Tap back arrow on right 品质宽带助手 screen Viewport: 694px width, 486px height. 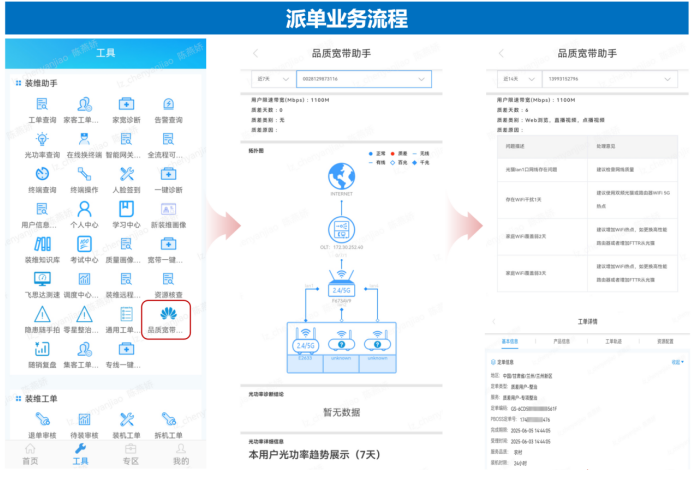tap(501, 51)
